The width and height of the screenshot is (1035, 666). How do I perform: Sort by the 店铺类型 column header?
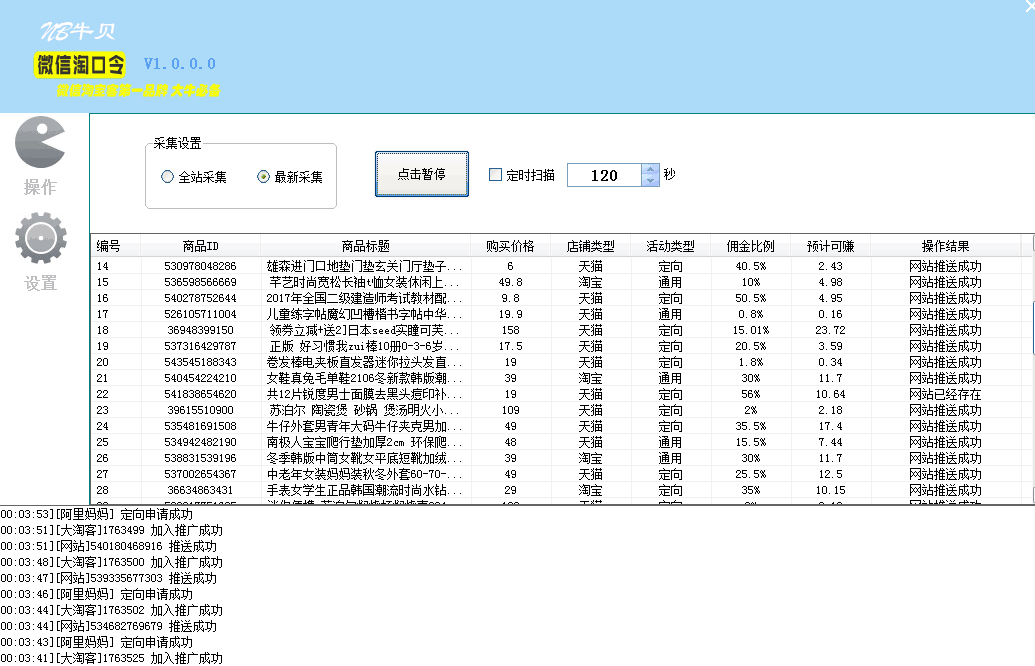click(591, 246)
